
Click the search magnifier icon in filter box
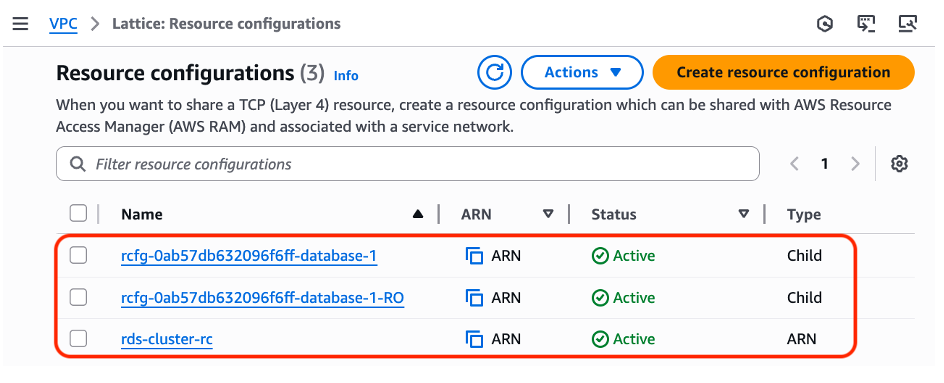coord(78,164)
